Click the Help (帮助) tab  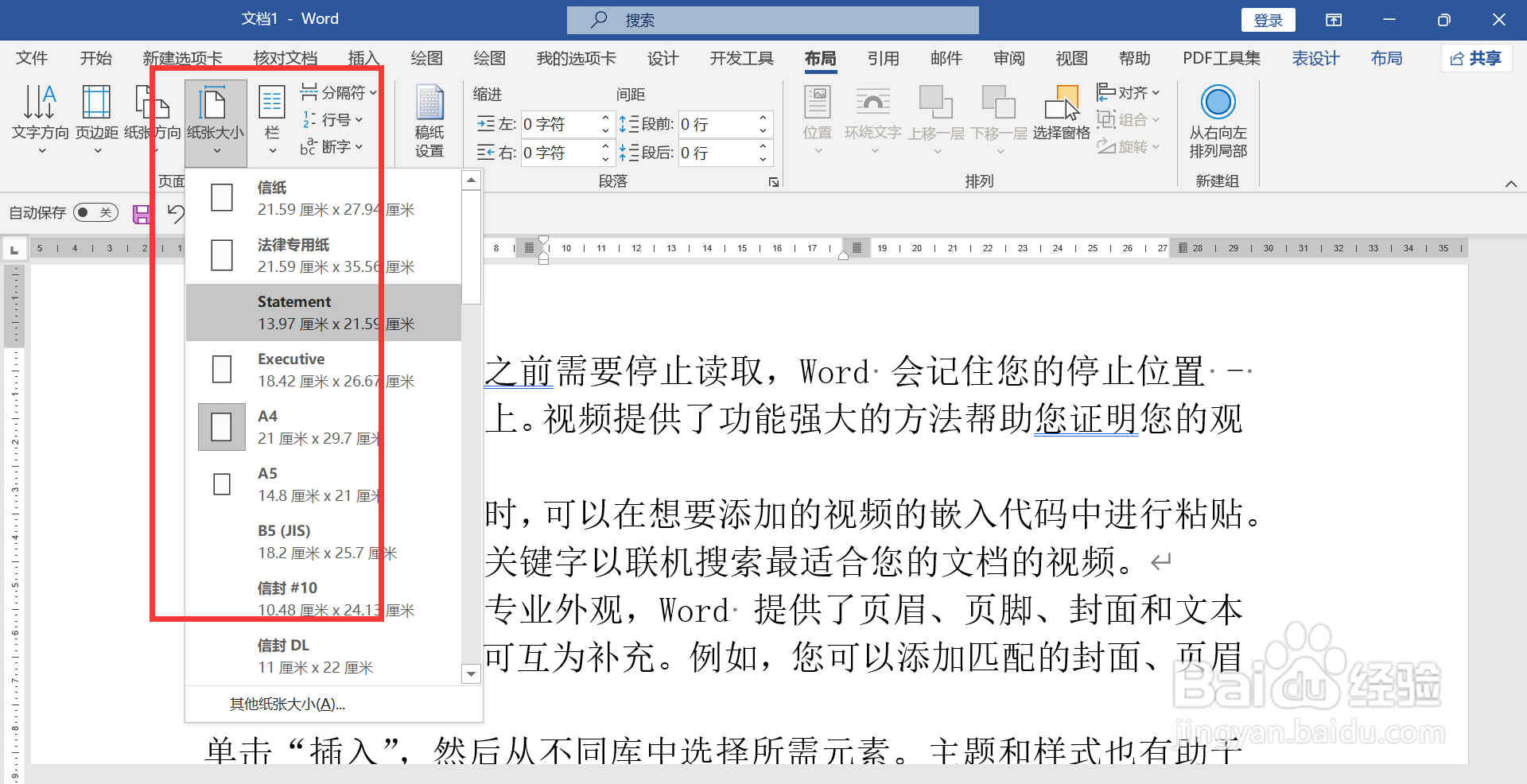[1134, 58]
